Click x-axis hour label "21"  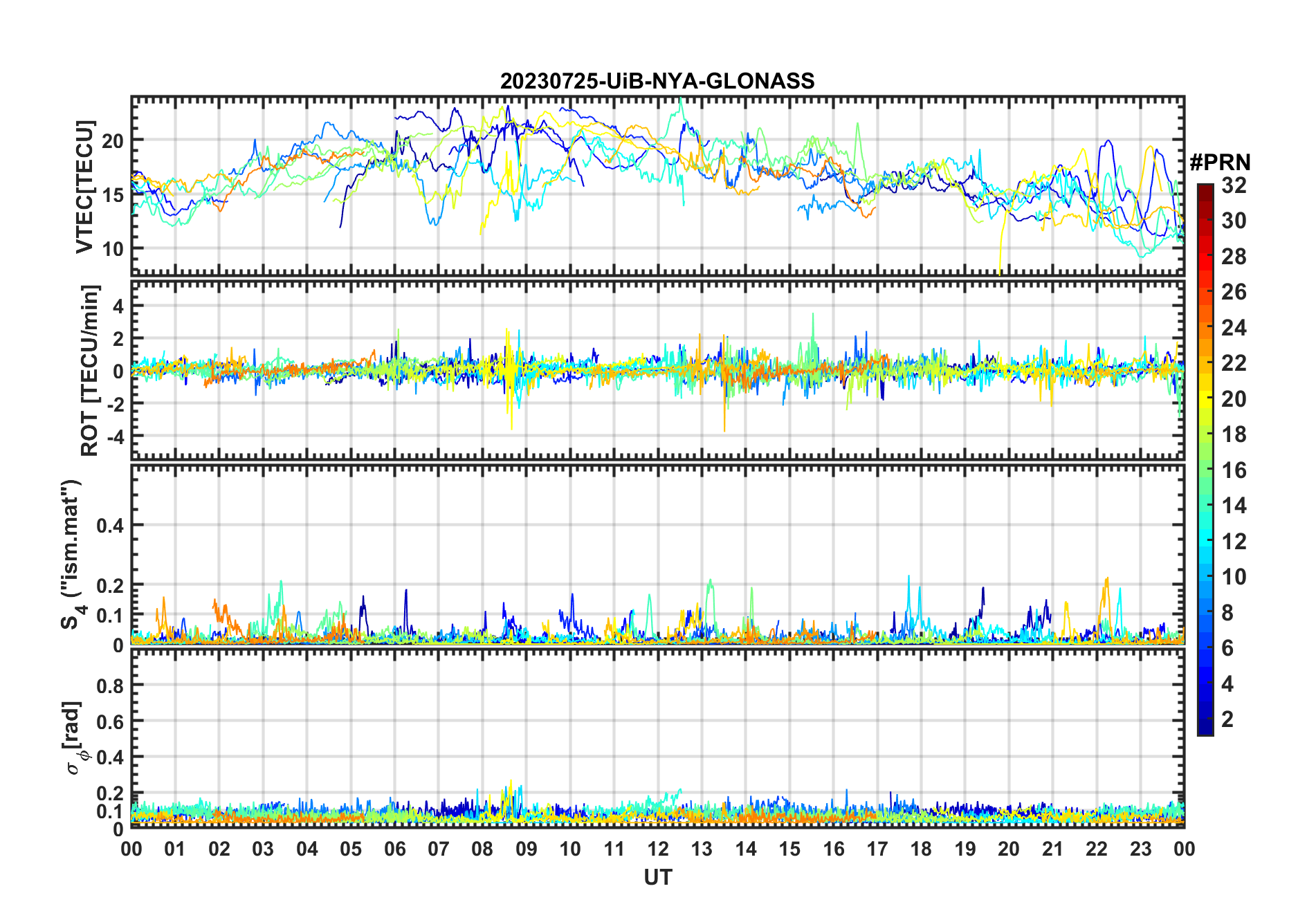[x=1052, y=849]
